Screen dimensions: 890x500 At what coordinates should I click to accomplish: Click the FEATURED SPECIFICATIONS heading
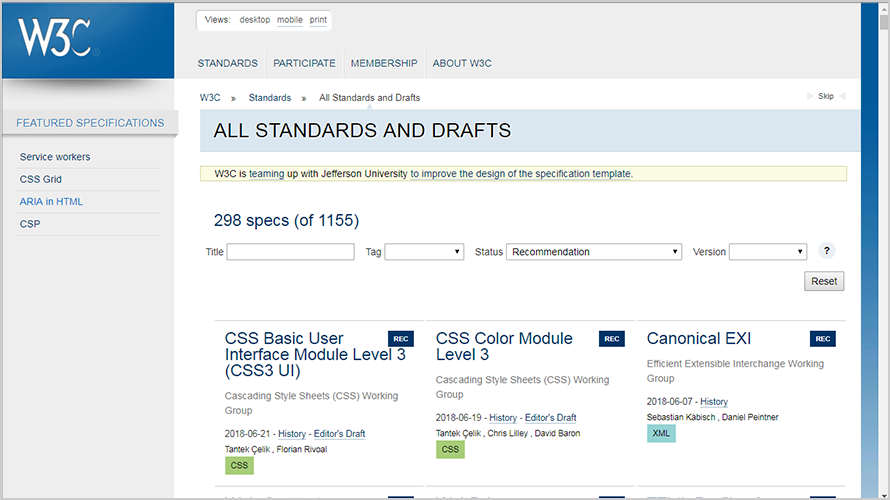(90, 123)
